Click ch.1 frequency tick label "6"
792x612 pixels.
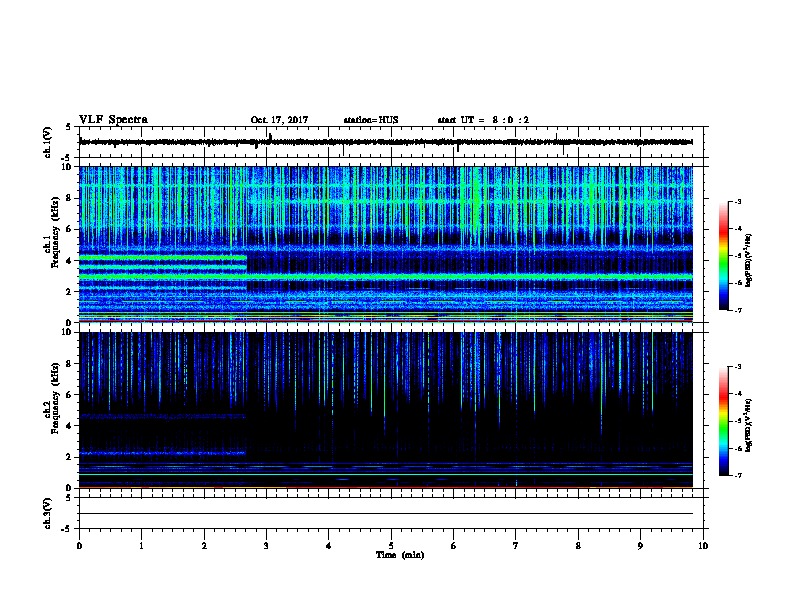pos(70,229)
